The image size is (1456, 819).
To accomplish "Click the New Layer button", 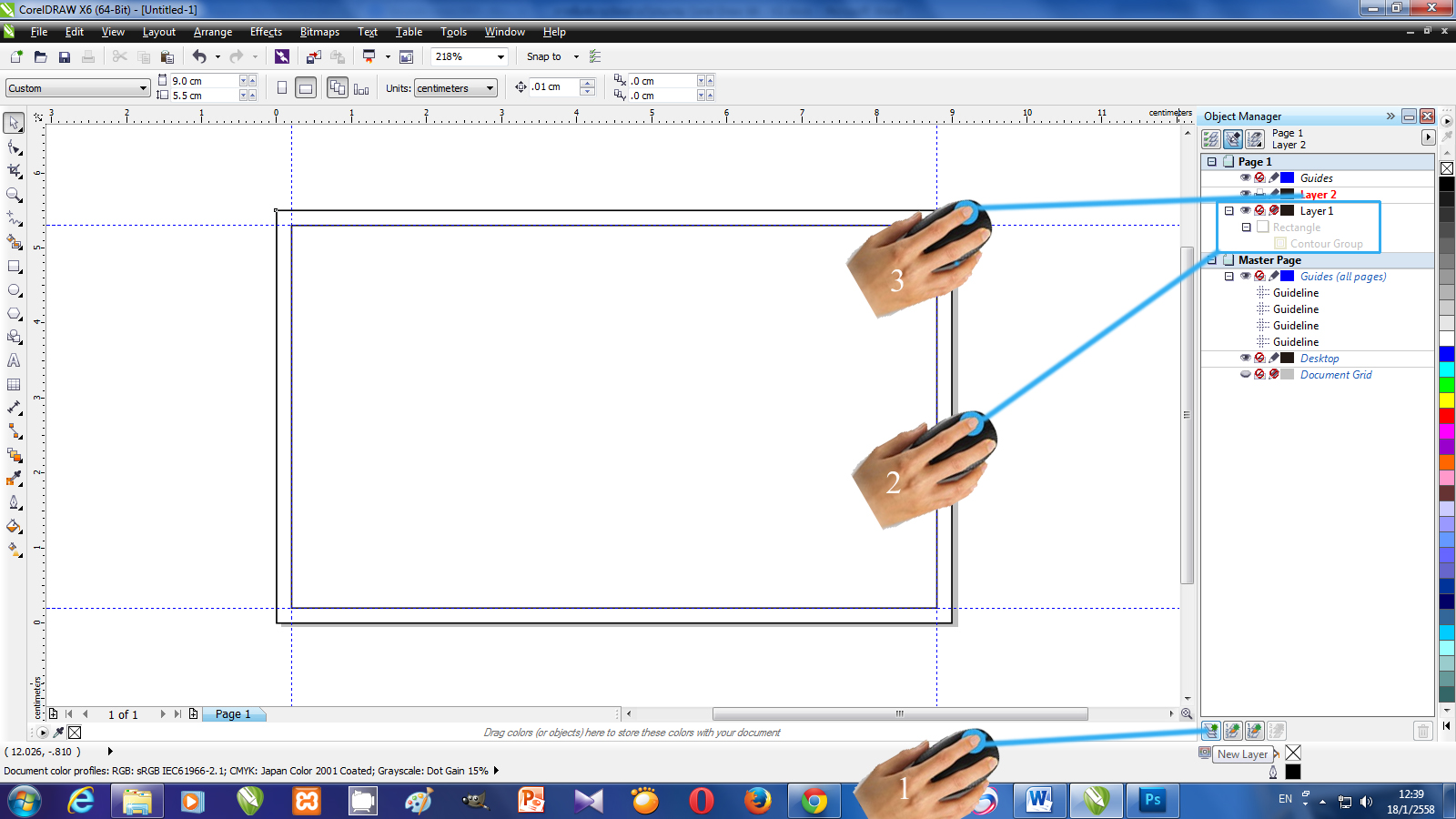I will tap(1210, 730).
